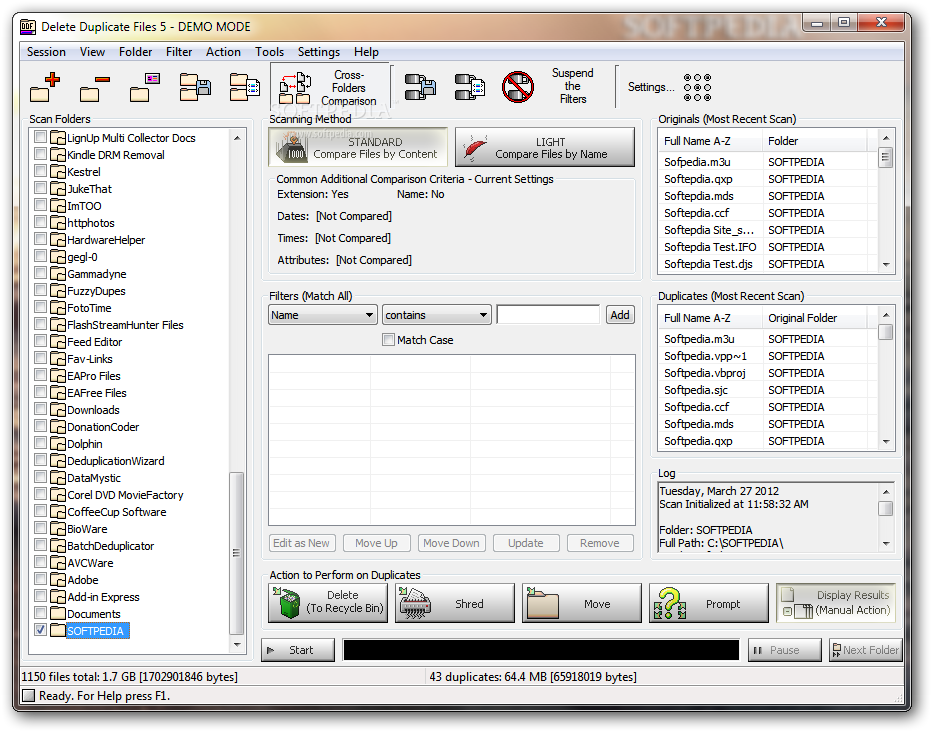The height and width of the screenshot is (732, 932).
Task: Click the add folder plus icon
Action: pyautogui.click(x=45, y=87)
